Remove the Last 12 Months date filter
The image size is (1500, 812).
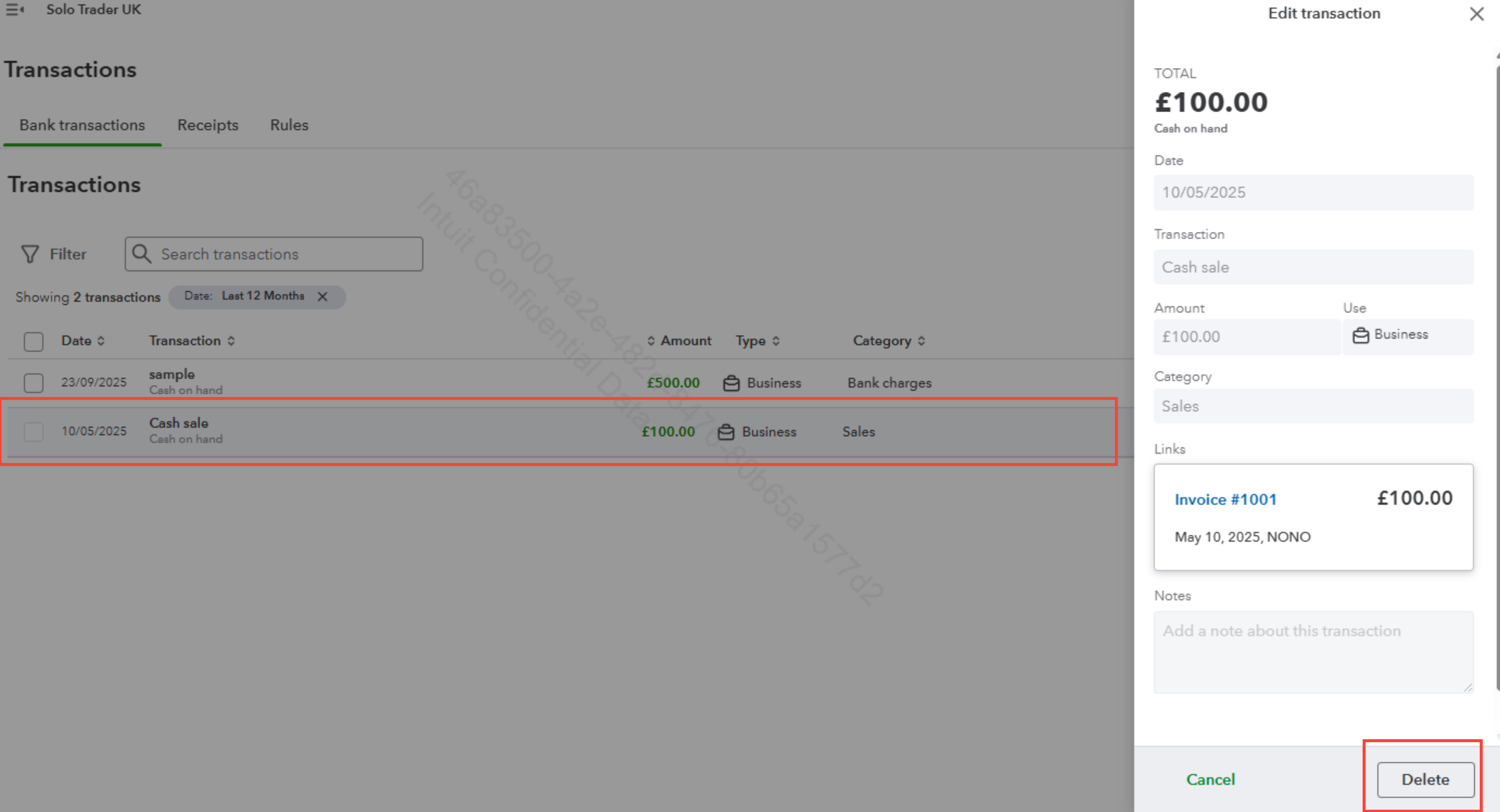point(322,296)
